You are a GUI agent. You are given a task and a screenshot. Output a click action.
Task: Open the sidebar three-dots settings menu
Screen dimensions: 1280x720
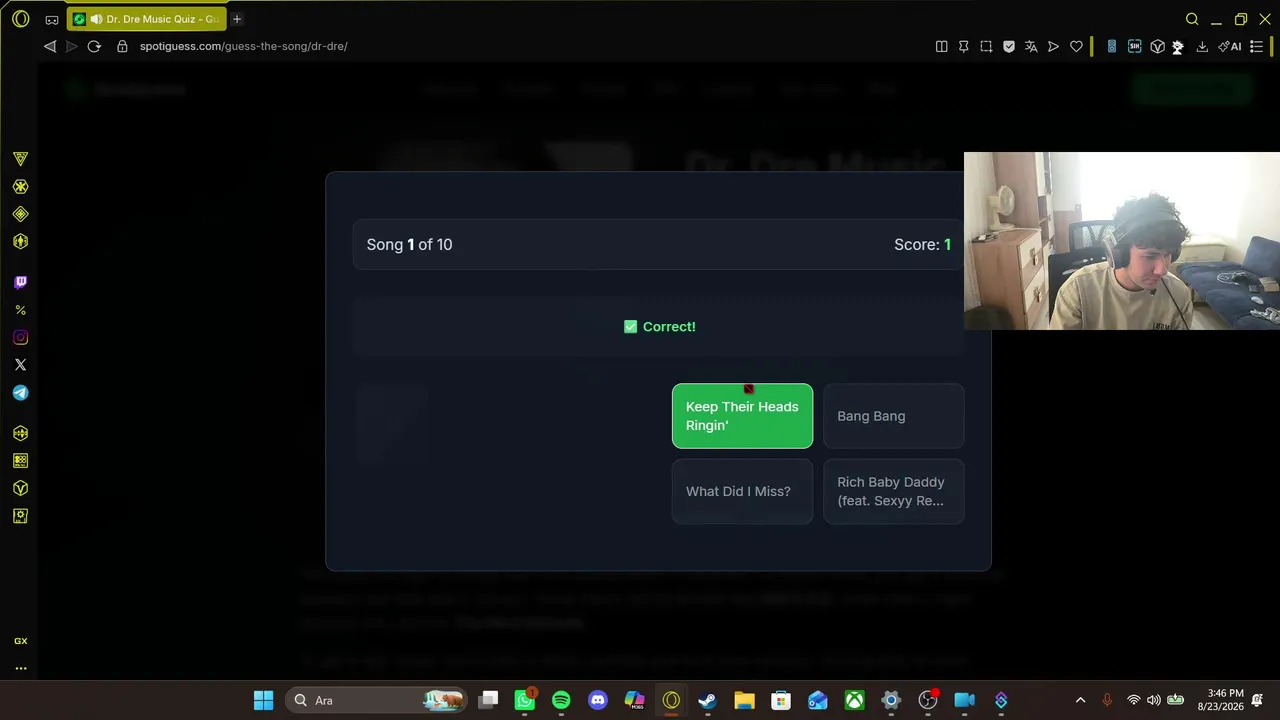[x=20, y=668]
